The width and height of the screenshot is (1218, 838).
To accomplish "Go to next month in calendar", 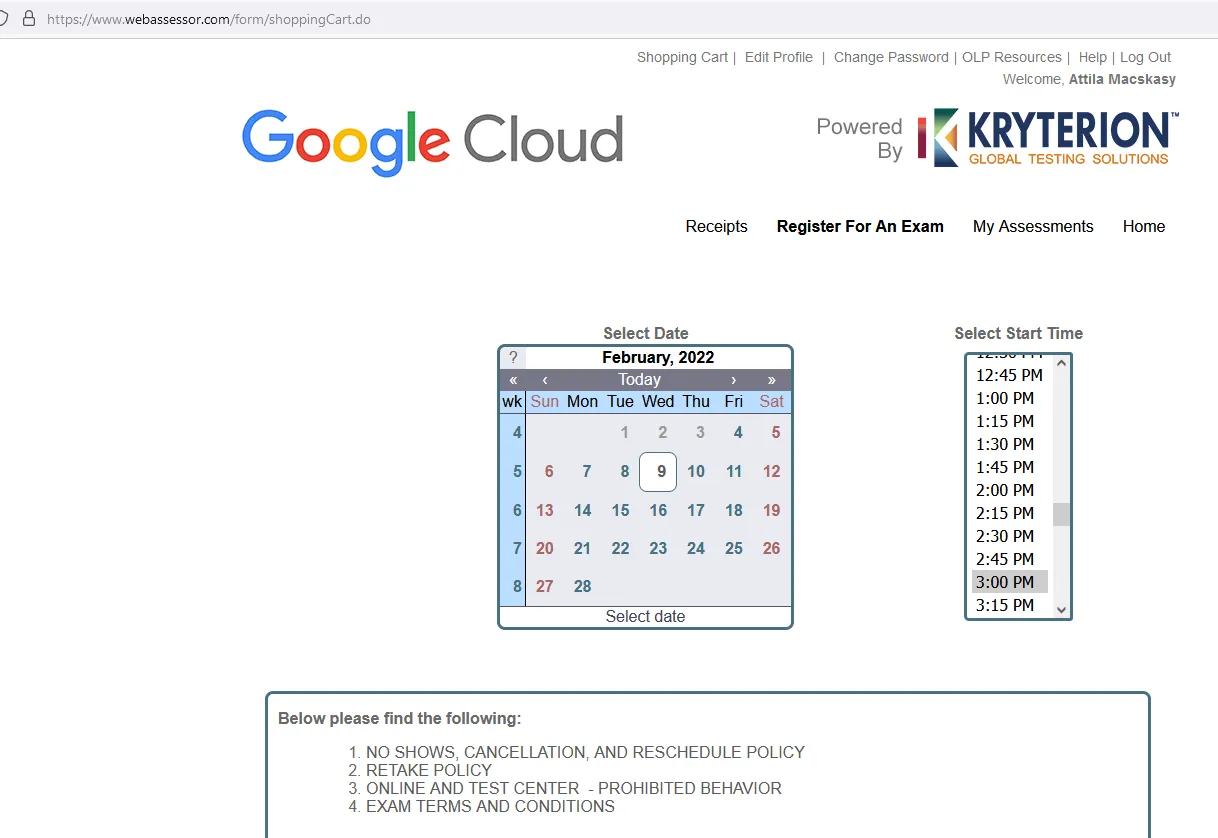I will [734, 380].
